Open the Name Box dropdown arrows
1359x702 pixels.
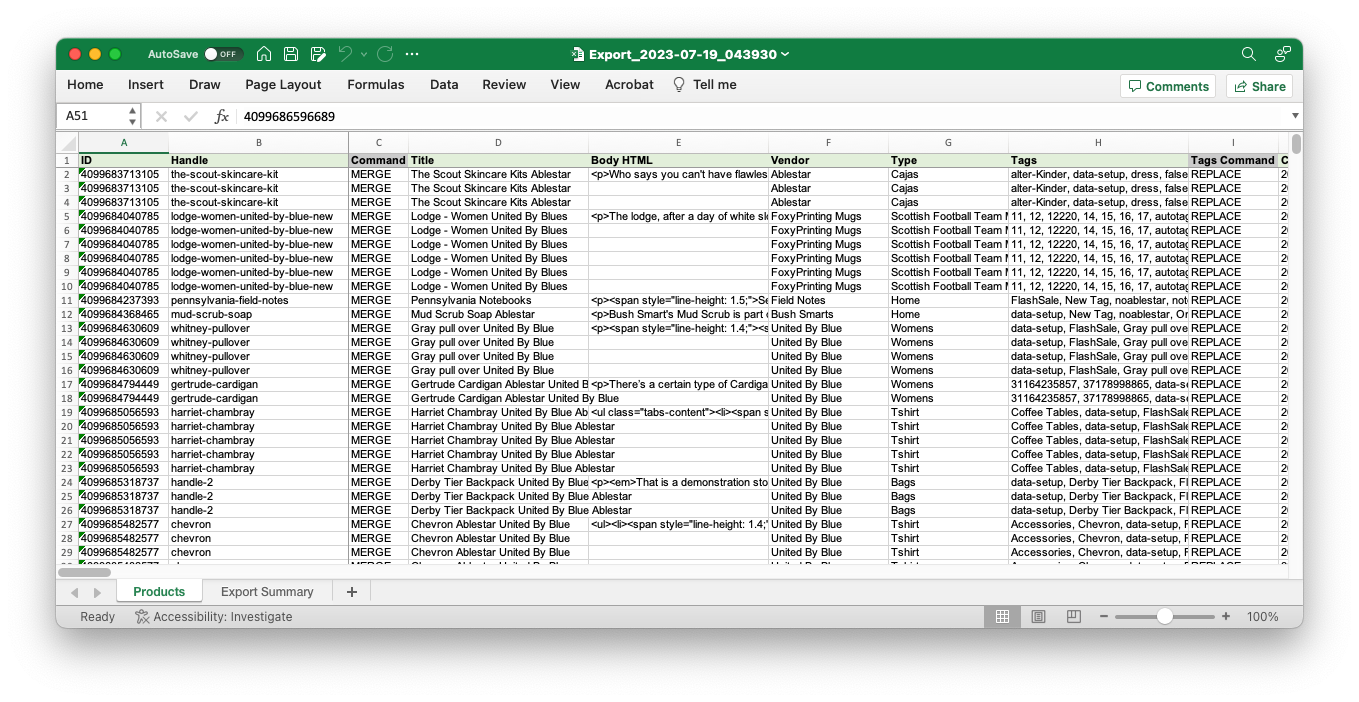point(132,117)
